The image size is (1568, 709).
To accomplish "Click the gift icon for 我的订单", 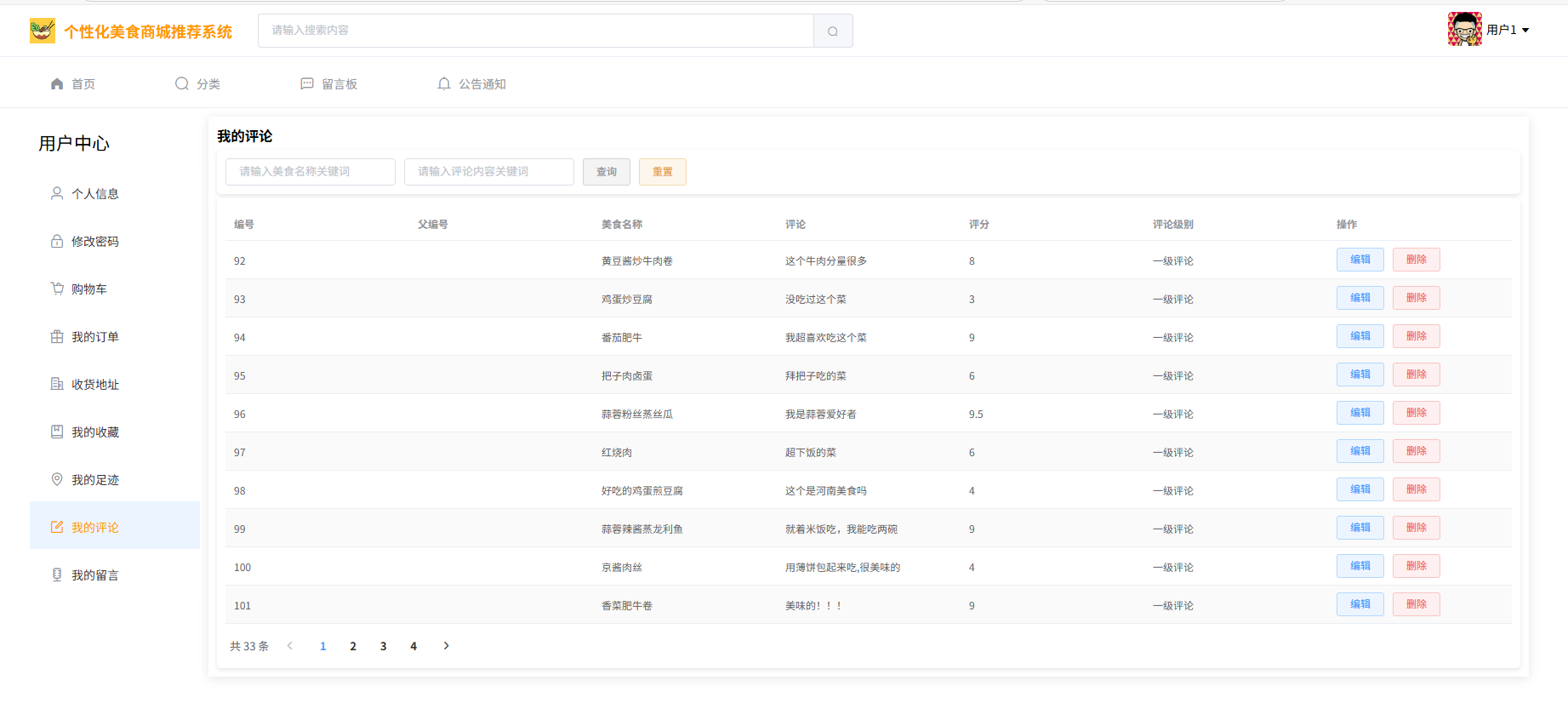I will pyautogui.click(x=57, y=336).
